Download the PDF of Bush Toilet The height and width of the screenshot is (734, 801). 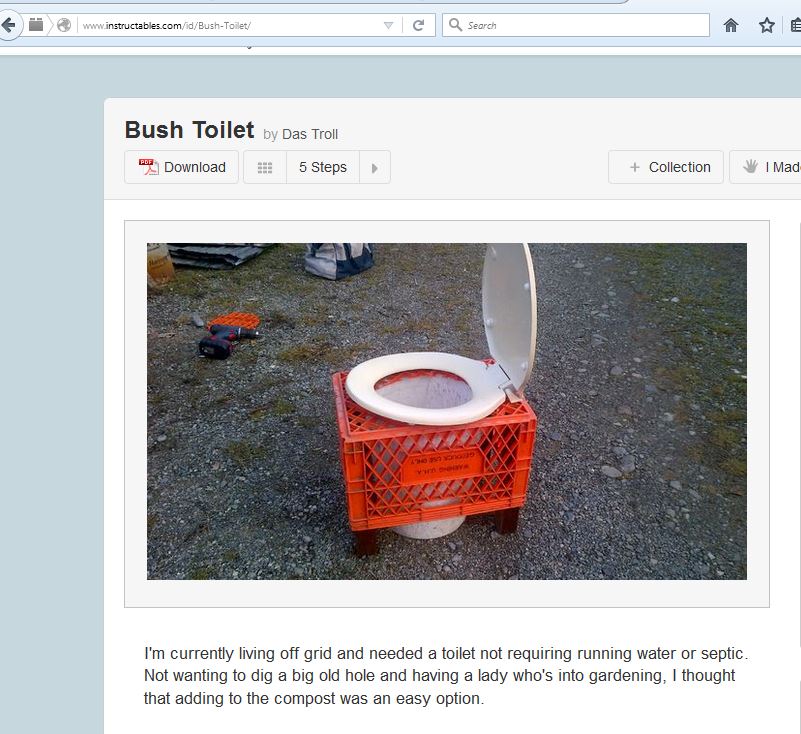pyautogui.click(x=181, y=167)
